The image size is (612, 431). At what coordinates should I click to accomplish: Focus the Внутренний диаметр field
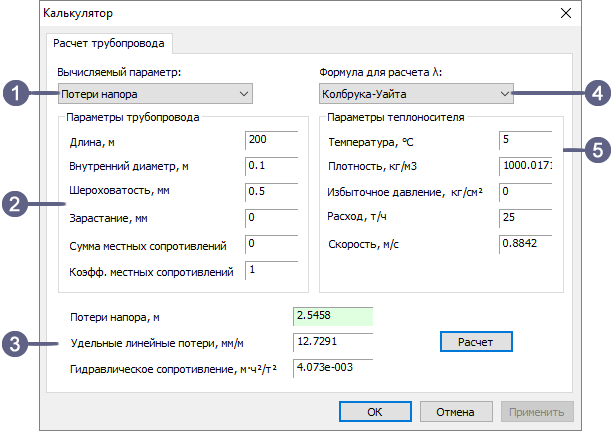[270, 165]
